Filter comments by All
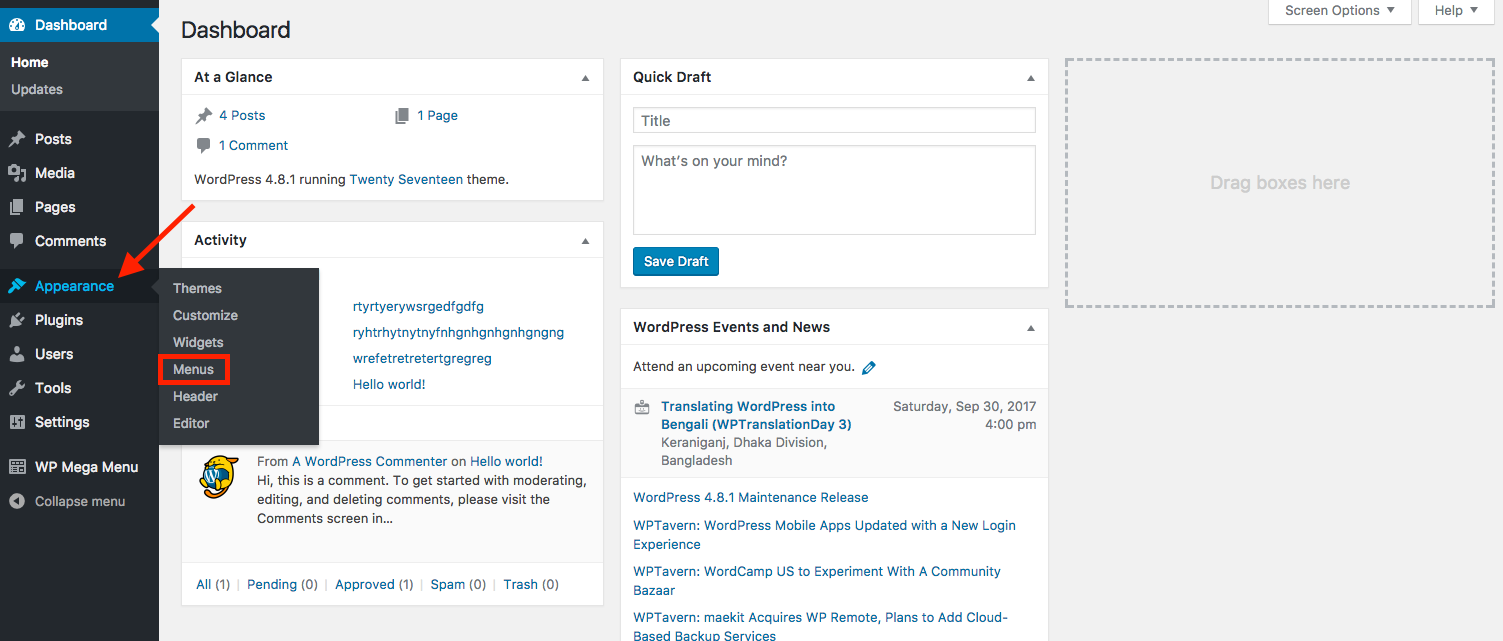 point(204,585)
